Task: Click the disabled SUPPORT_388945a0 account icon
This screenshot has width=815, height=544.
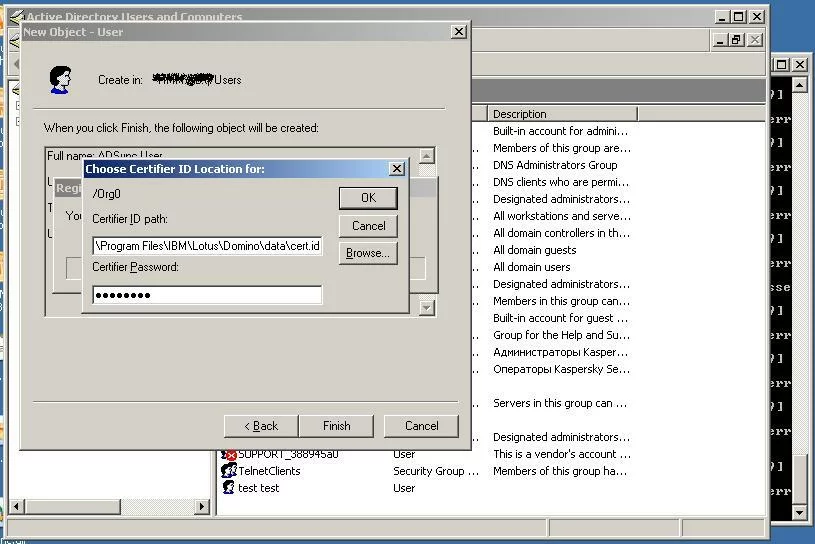Action: tap(228, 455)
